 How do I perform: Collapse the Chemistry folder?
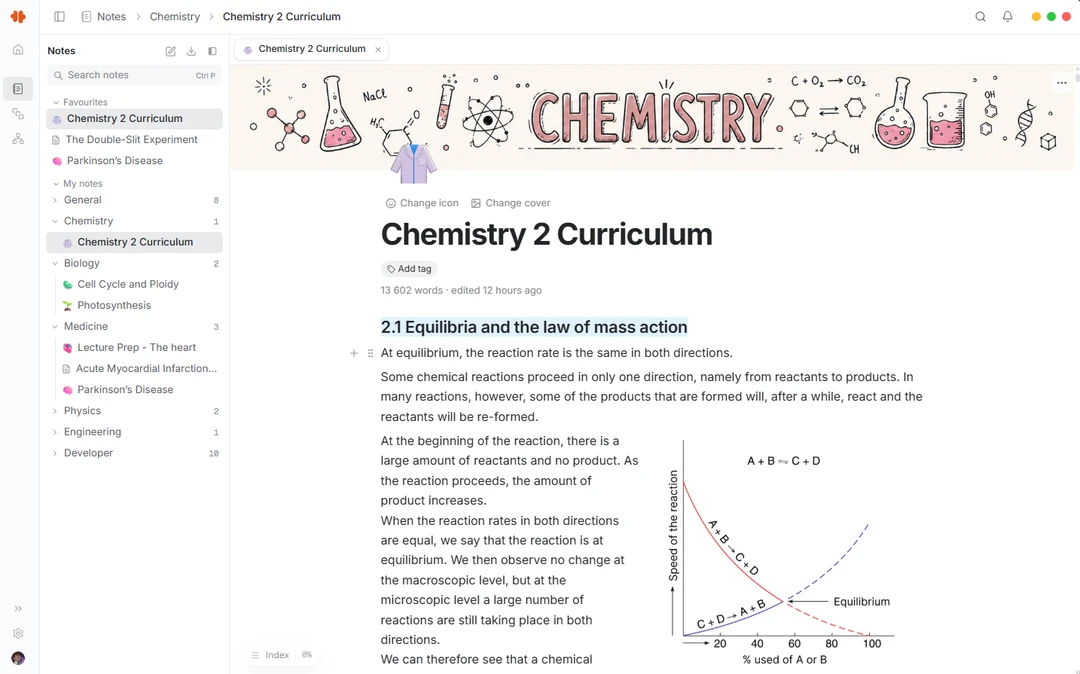(55, 221)
